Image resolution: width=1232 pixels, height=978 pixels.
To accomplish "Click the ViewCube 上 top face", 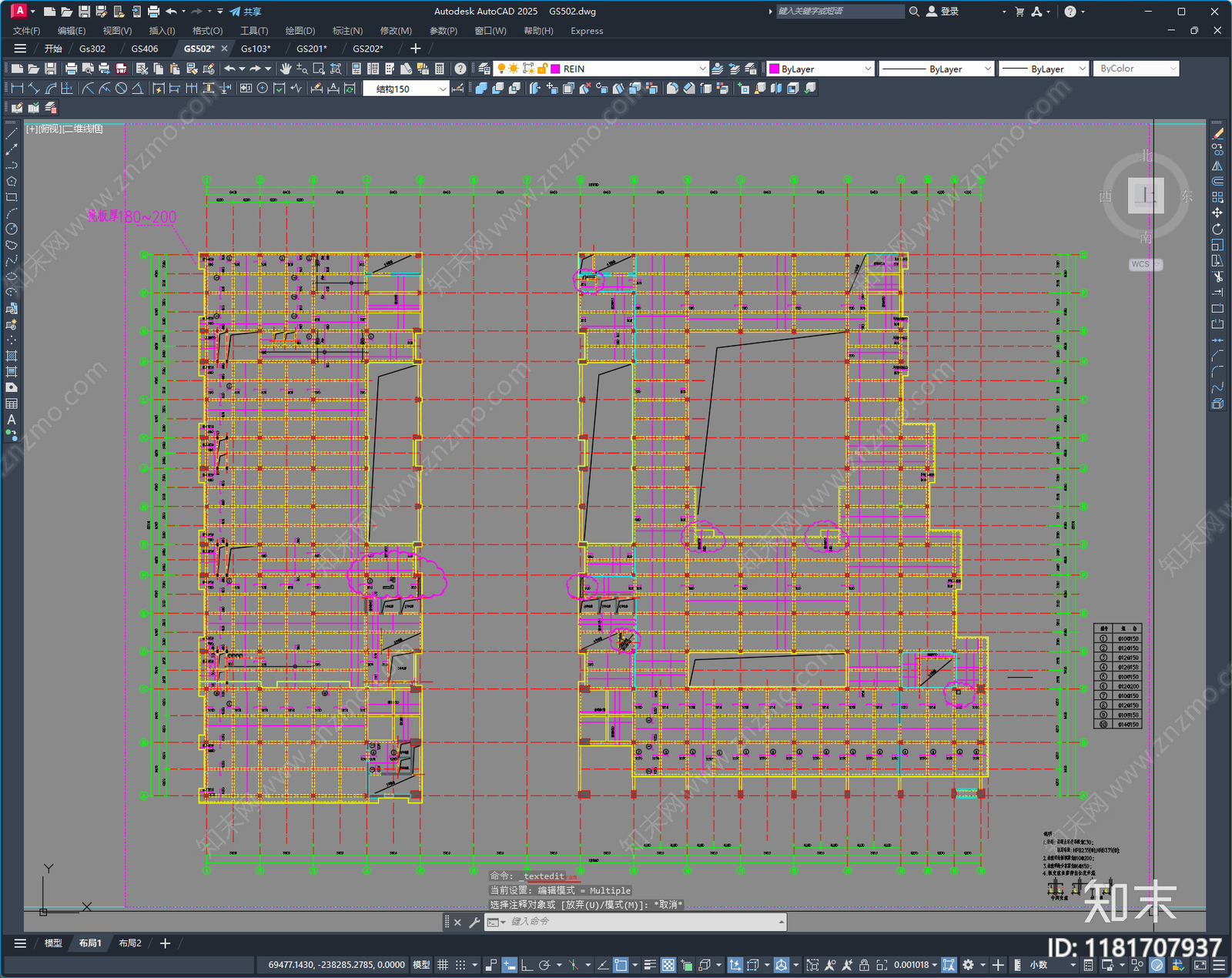I will [x=1146, y=195].
